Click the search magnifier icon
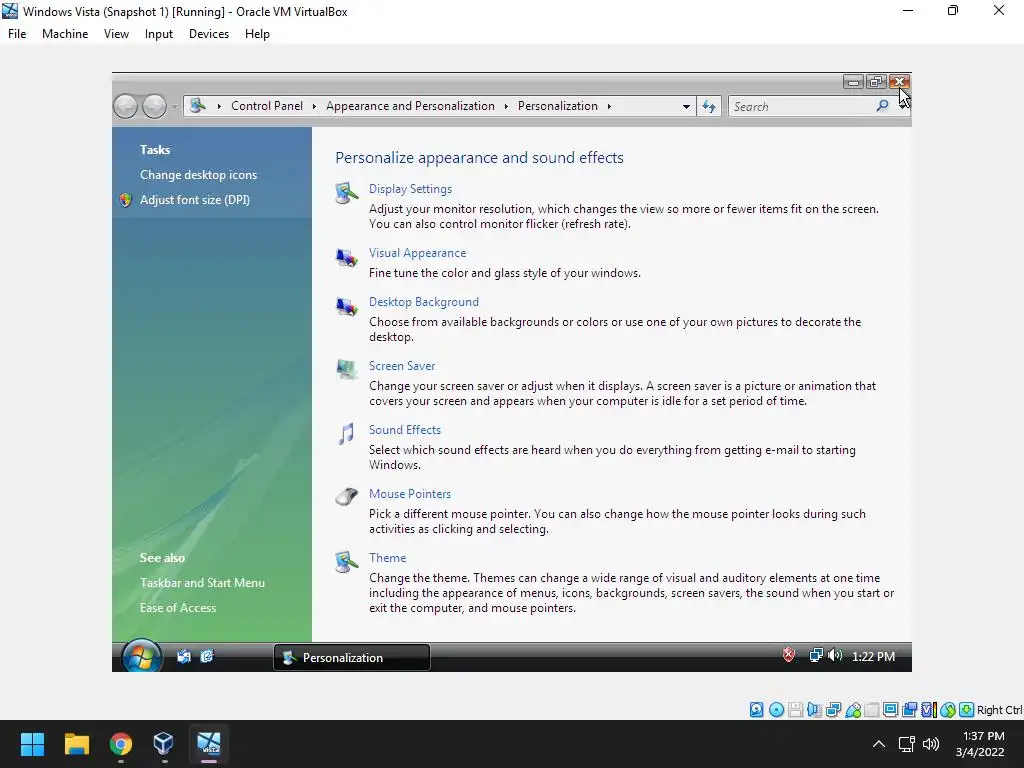 point(882,106)
